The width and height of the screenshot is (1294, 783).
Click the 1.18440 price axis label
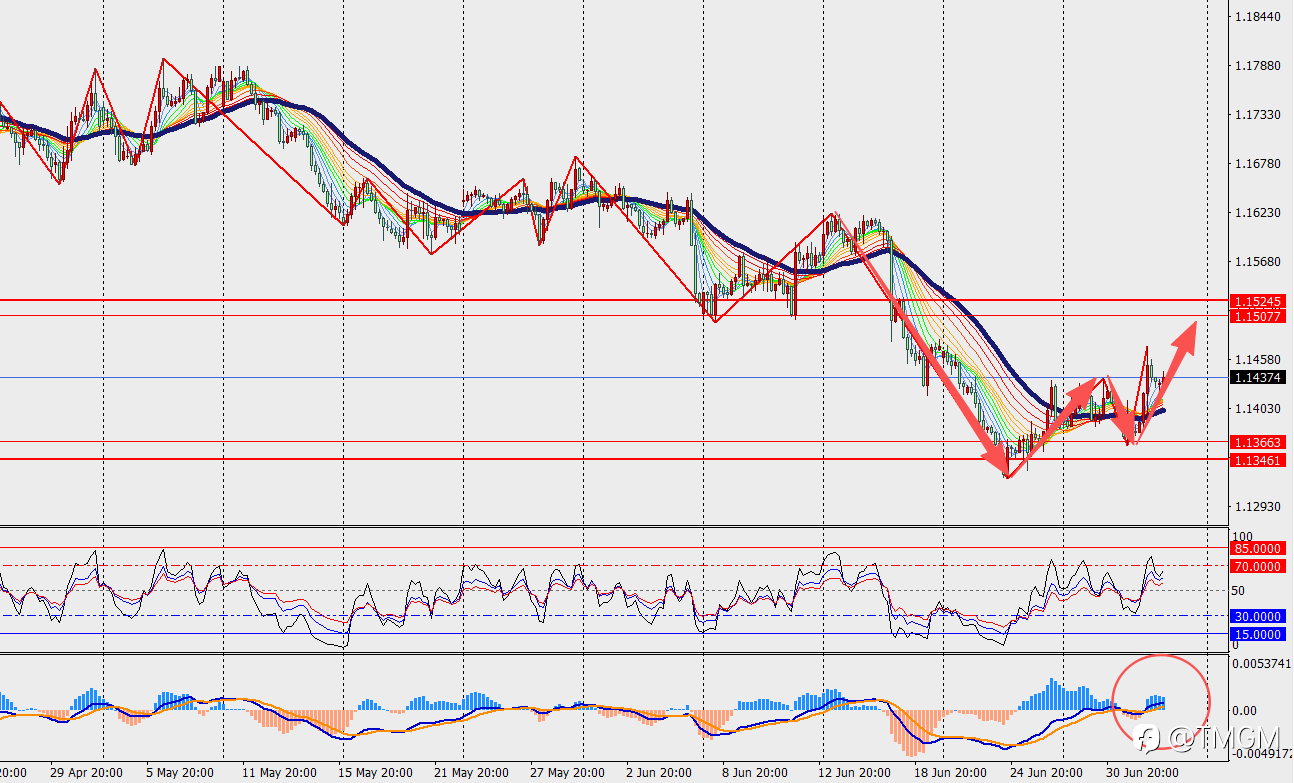[1258, 17]
